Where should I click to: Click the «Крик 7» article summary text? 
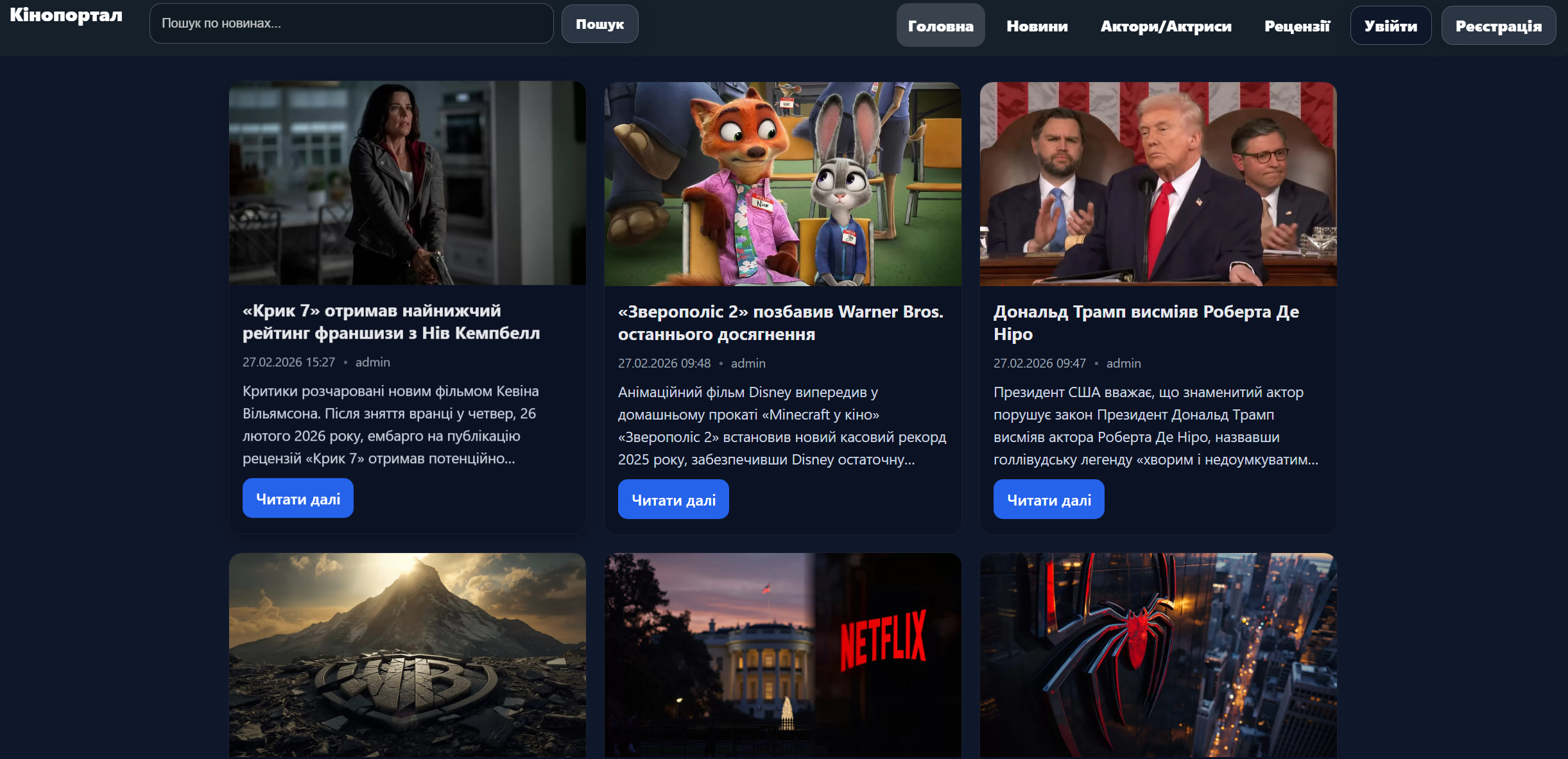point(391,425)
